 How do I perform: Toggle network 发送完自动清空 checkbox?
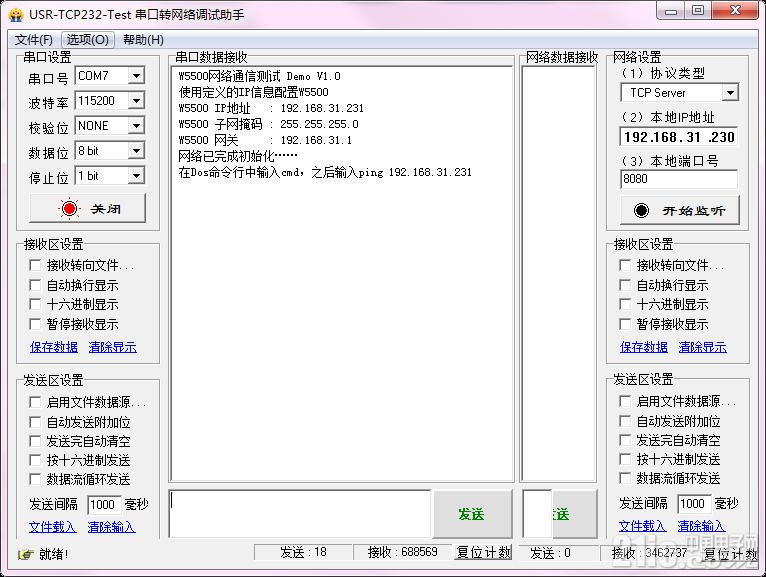point(625,440)
